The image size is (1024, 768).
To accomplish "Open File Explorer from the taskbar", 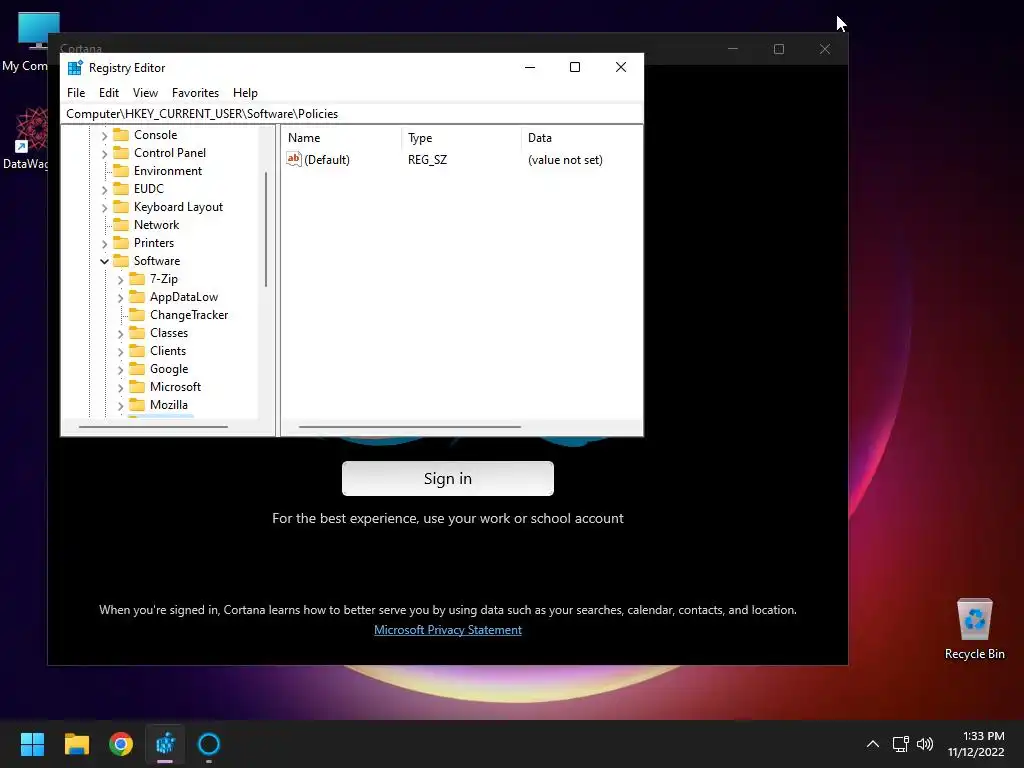I will point(76,744).
